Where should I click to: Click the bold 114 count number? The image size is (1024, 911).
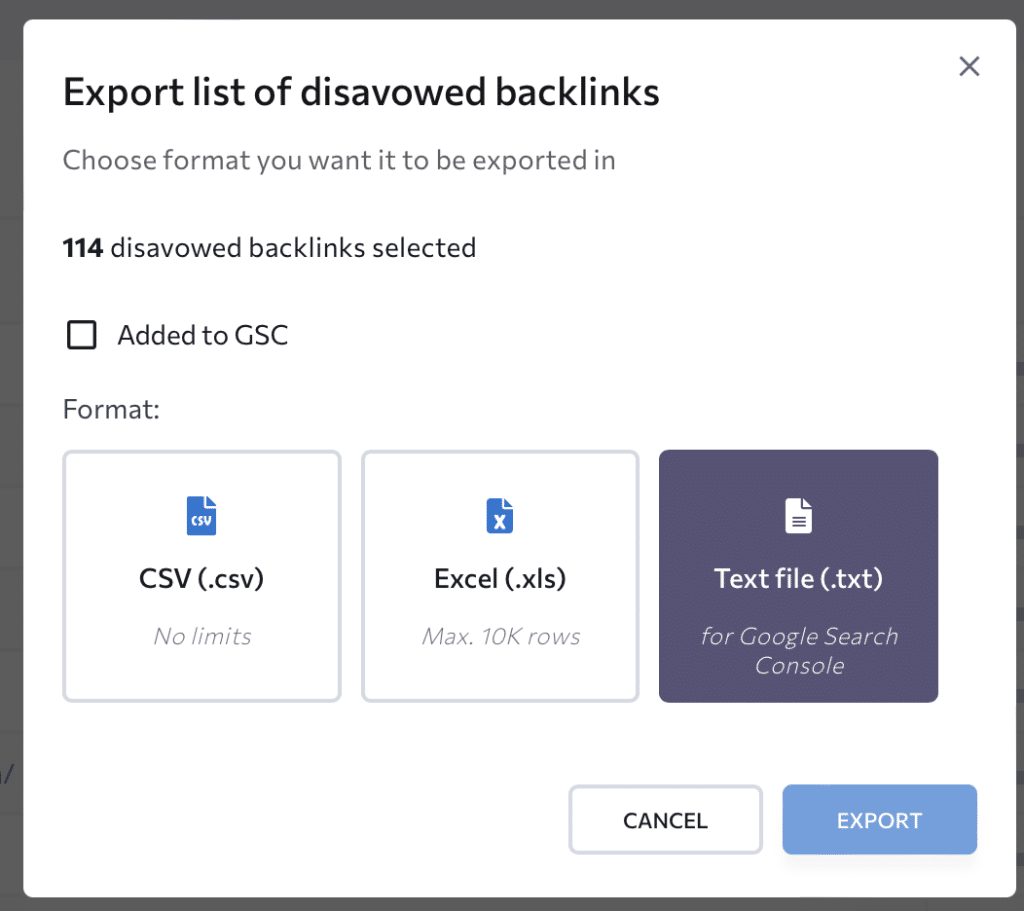click(x=83, y=248)
